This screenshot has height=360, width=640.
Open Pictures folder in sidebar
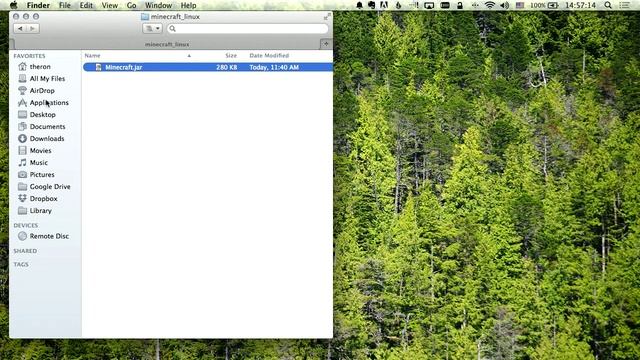42,174
